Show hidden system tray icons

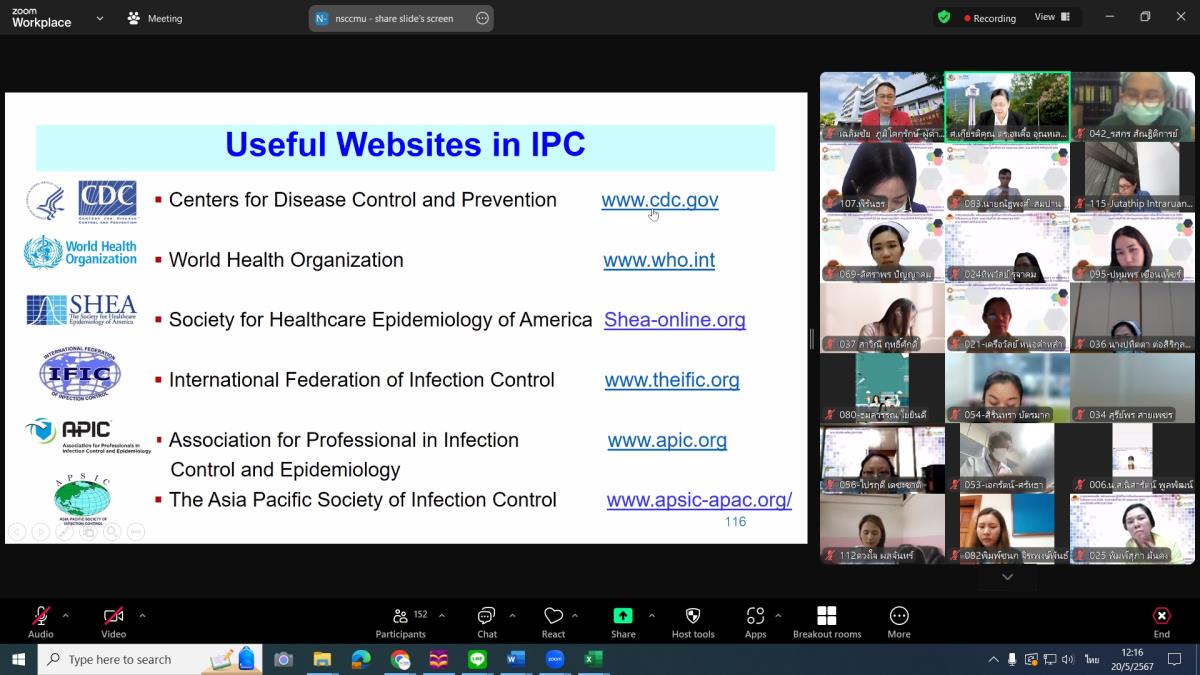pos(993,659)
